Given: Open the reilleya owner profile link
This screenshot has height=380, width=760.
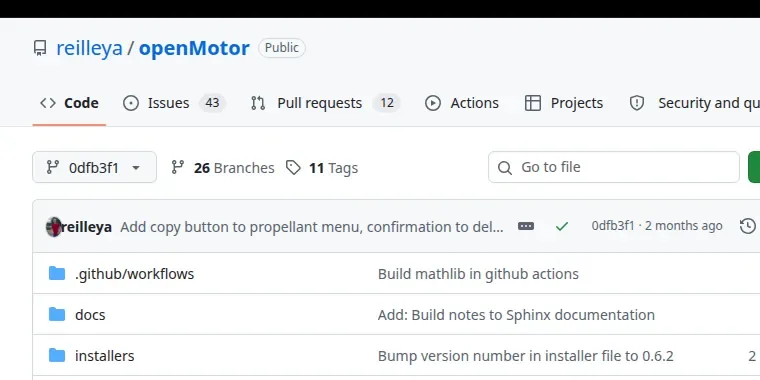Looking at the screenshot, I should (89, 48).
